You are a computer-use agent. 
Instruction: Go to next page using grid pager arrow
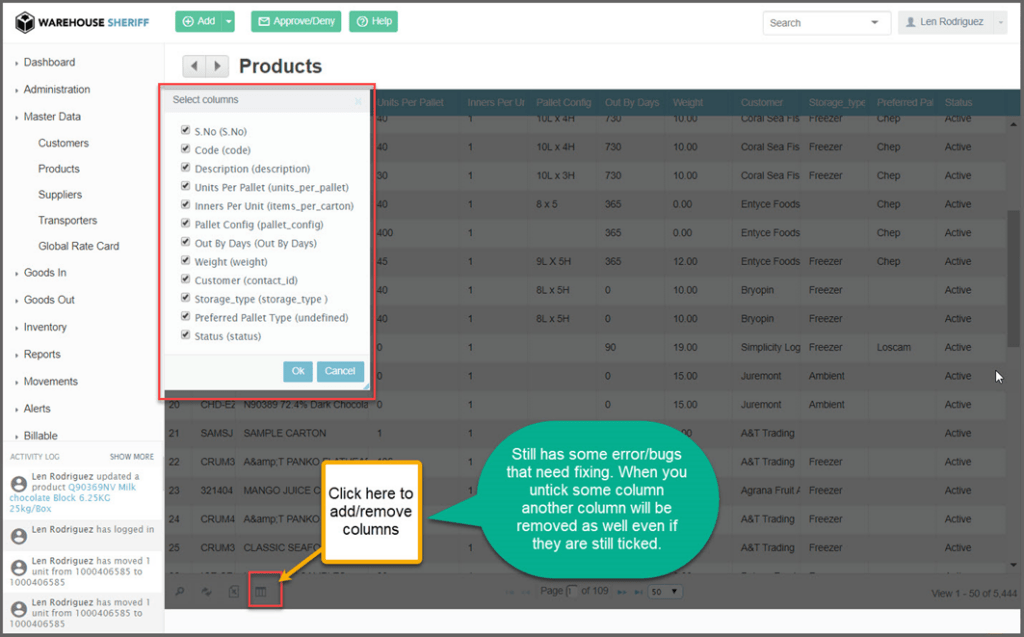click(621, 592)
